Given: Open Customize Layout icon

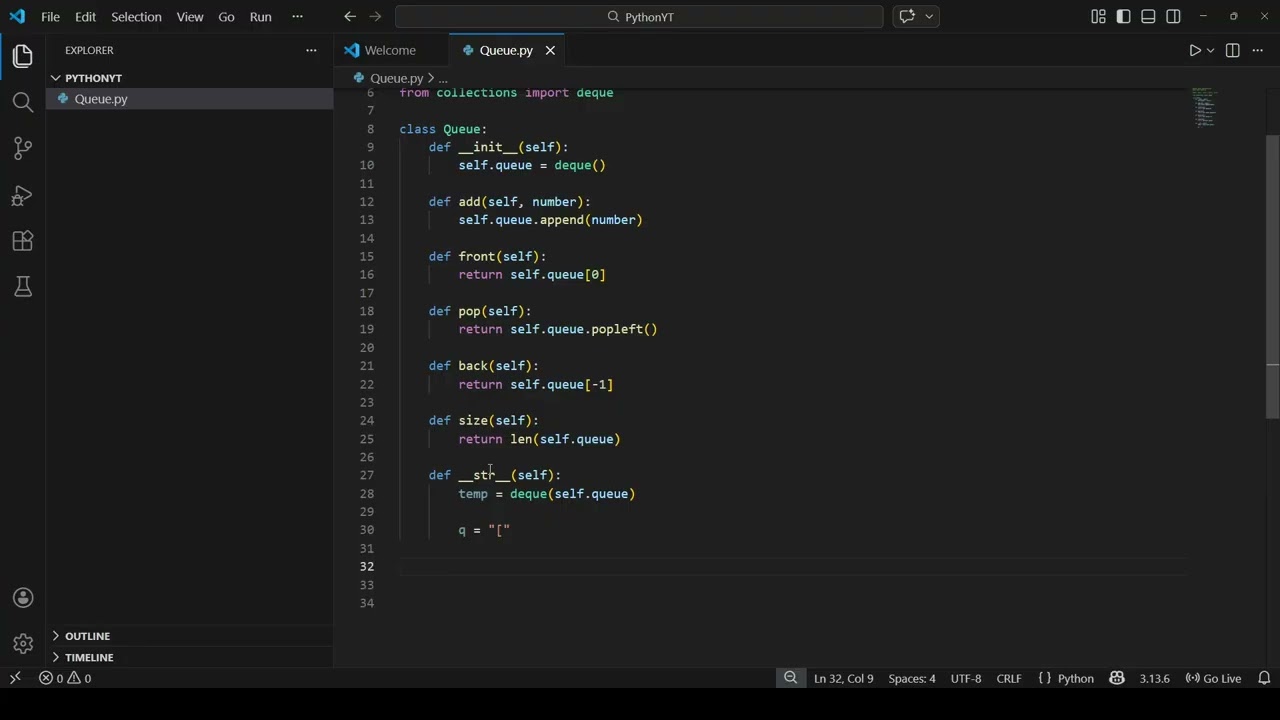Looking at the screenshot, I should [x=1098, y=16].
